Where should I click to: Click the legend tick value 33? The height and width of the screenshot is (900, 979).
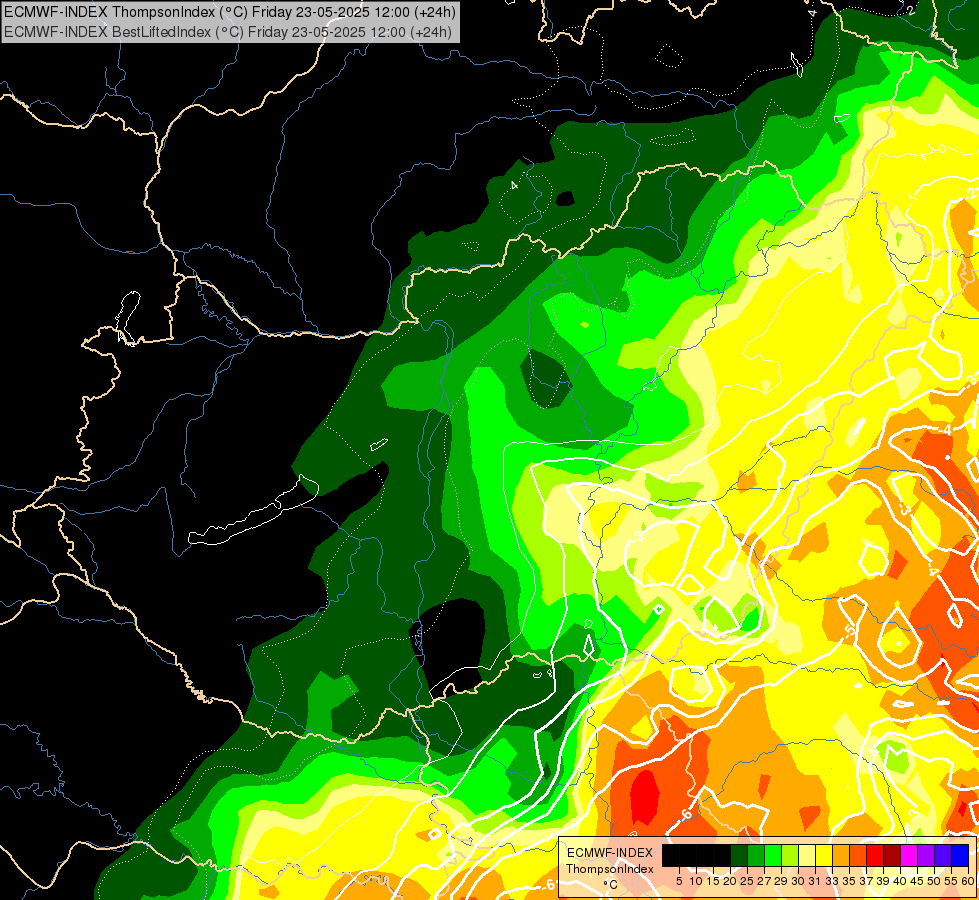[832, 881]
